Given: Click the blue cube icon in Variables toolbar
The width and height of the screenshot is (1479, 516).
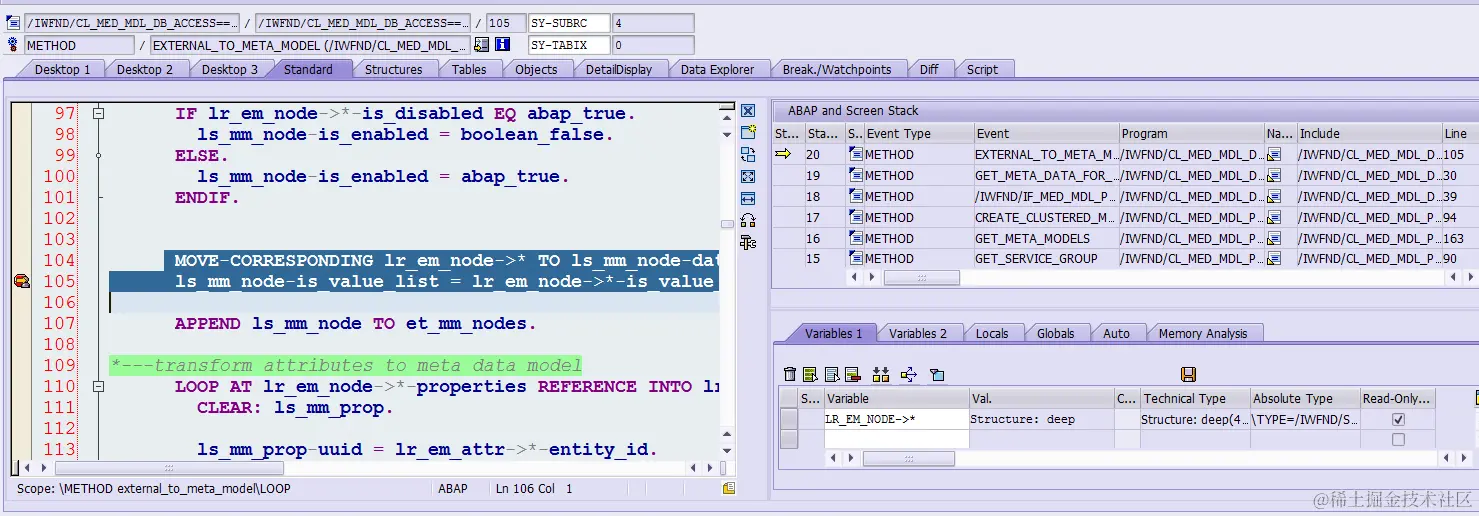Looking at the screenshot, I should 937,374.
